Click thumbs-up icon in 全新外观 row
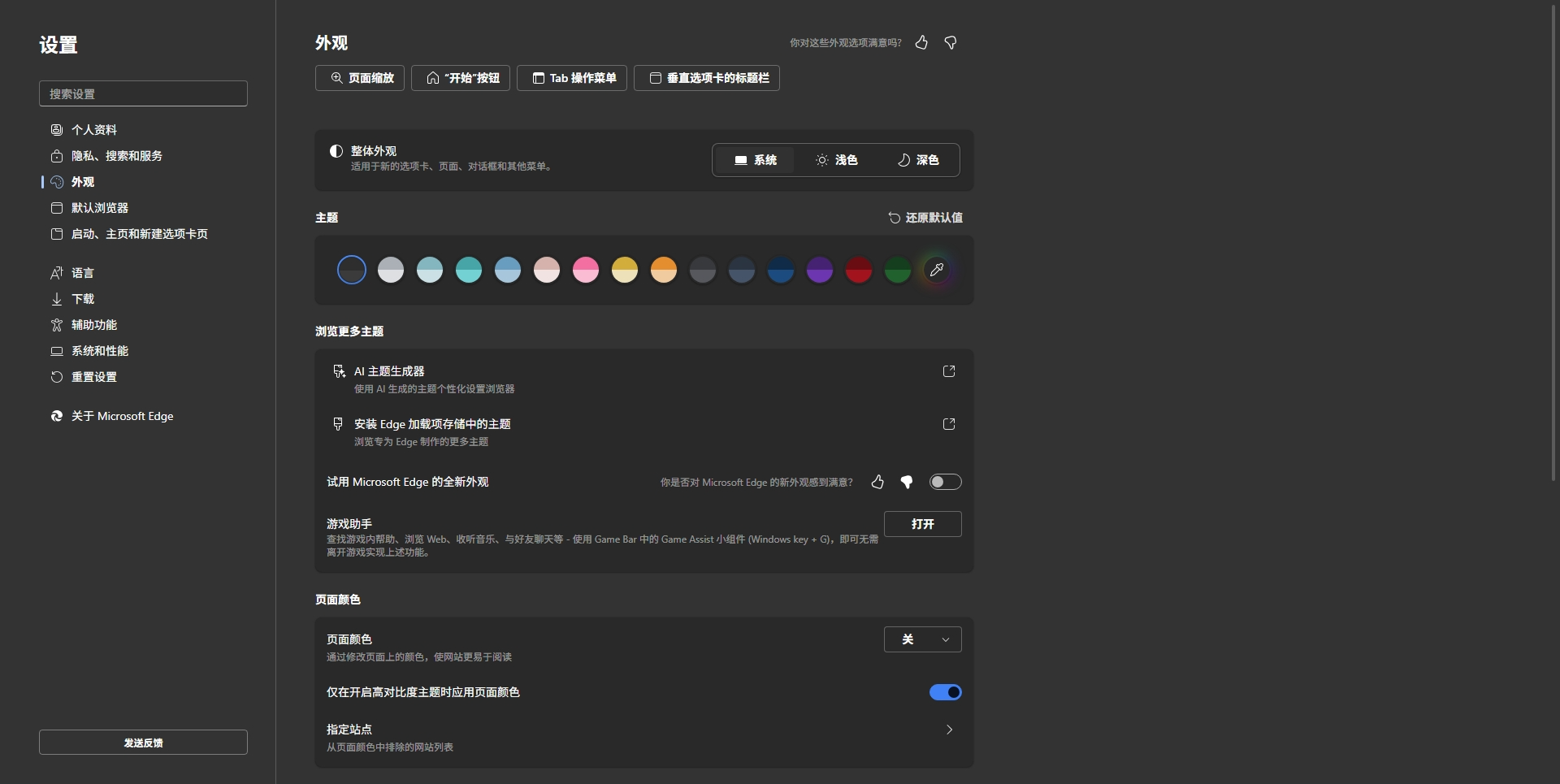 pyautogui.click(x=877, y=482)
